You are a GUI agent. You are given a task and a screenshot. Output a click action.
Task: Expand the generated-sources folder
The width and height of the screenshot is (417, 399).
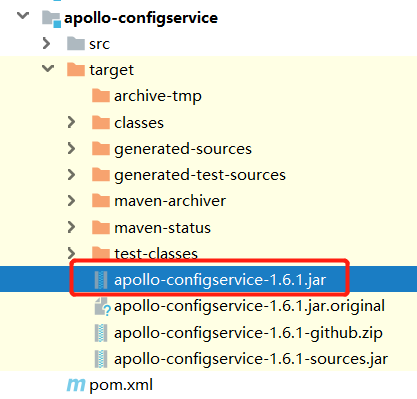point(71,148)
